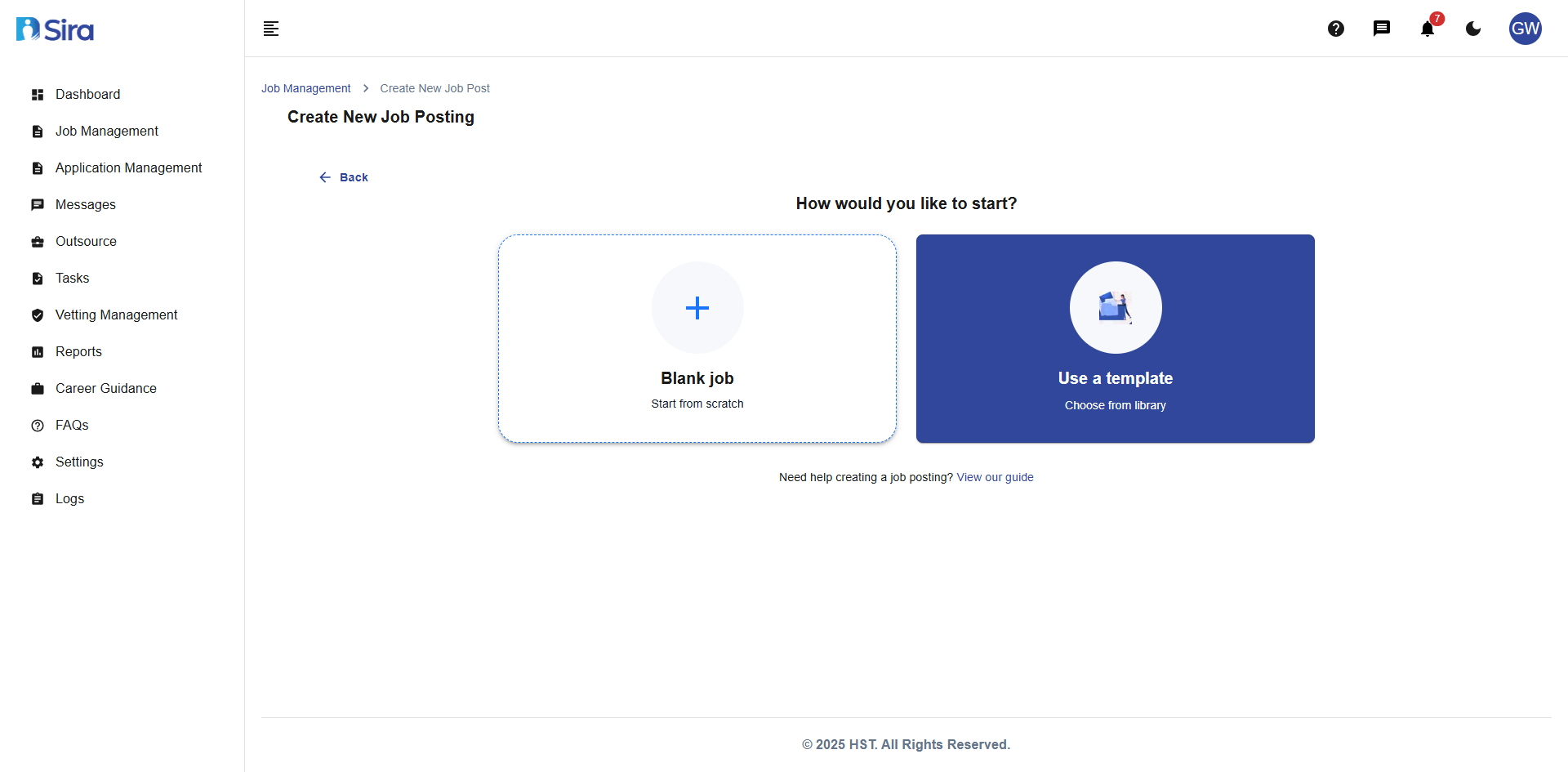Open the chat messages icon near notifications

pyautogui.click(x=1382, y=29)
